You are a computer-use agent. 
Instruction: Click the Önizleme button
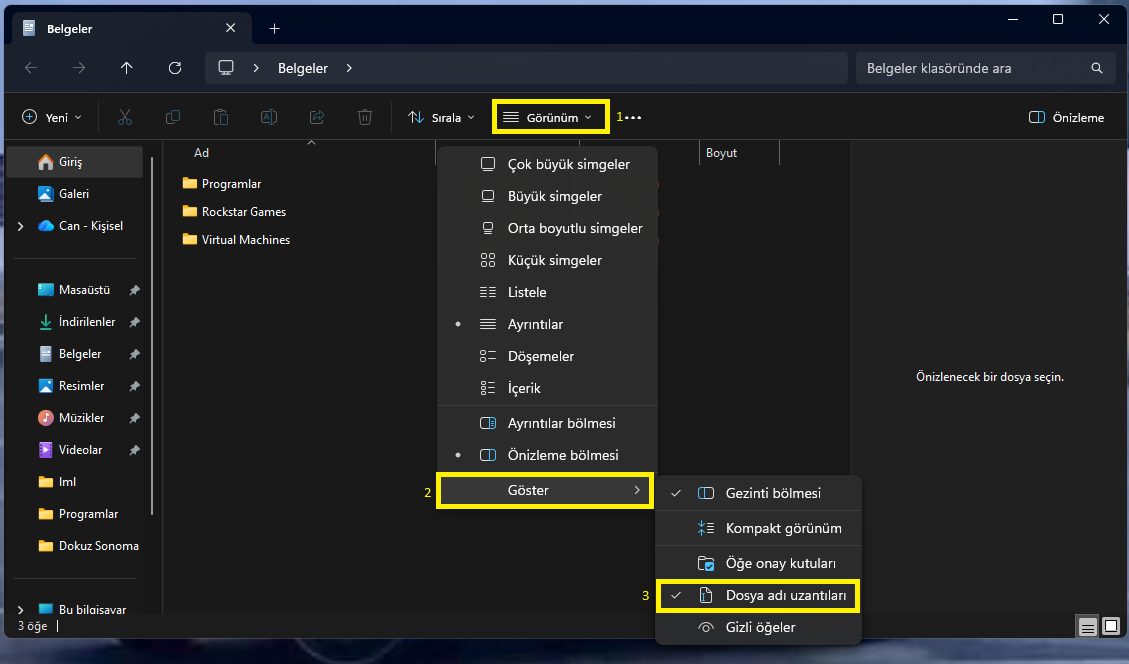pos(1066,117)
